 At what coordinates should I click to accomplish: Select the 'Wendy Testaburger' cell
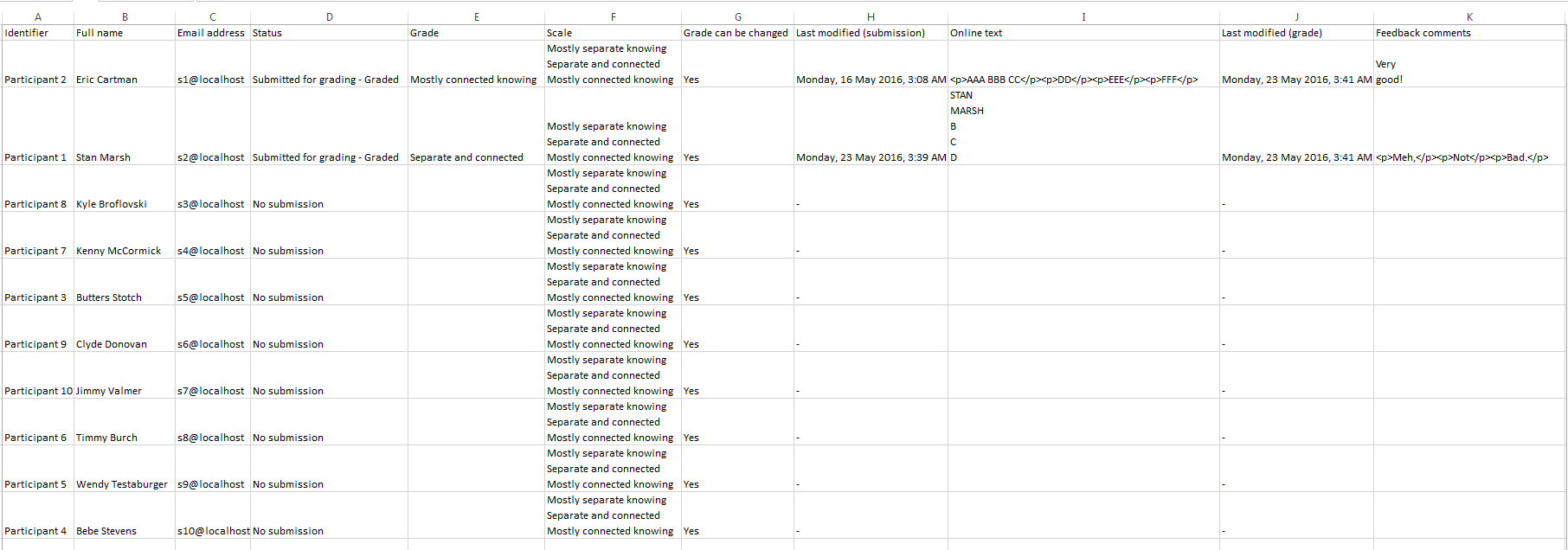pos(125,469)
